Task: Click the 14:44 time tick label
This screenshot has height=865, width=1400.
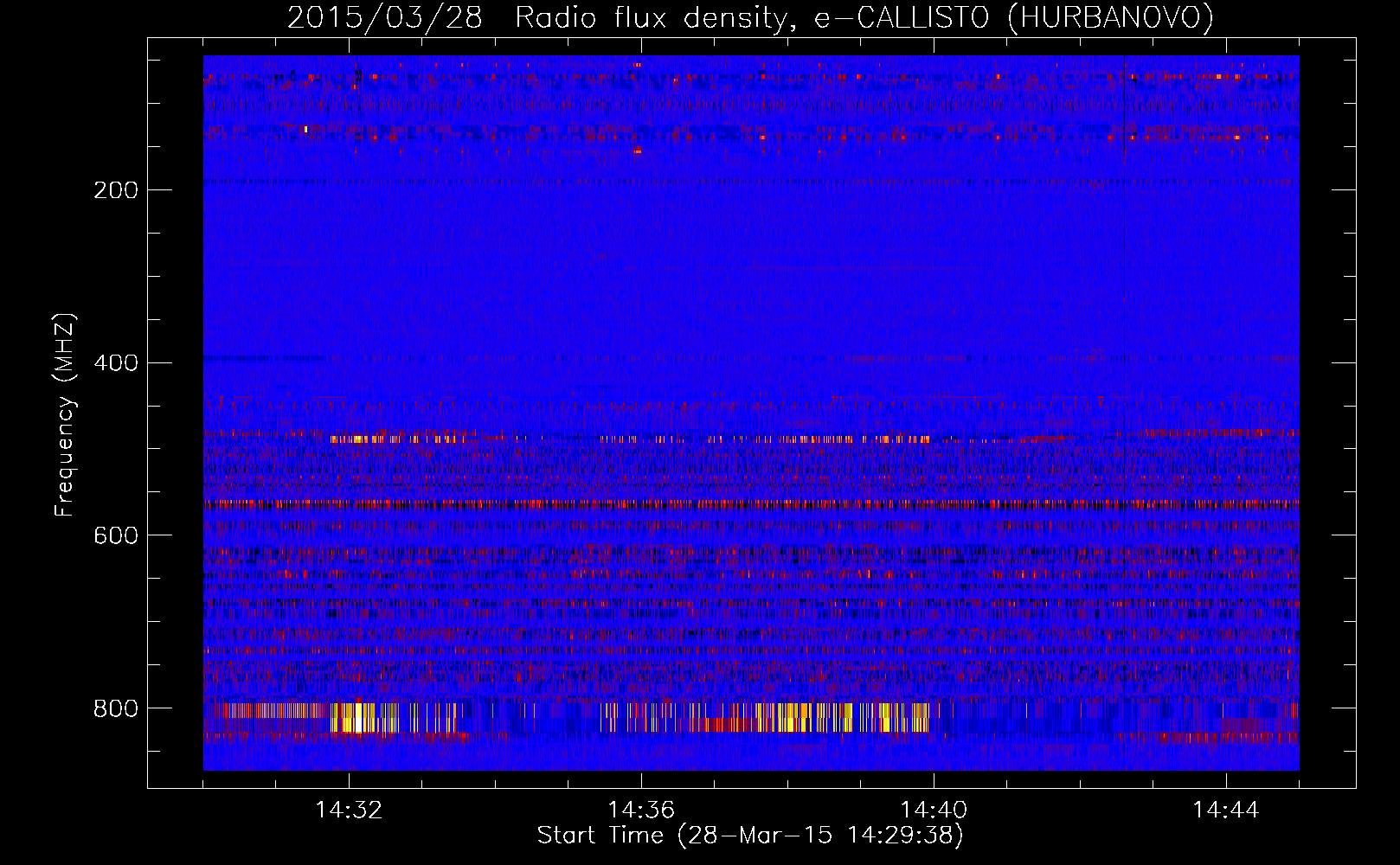Action: pyautogui.click(x=1226, y=811)
